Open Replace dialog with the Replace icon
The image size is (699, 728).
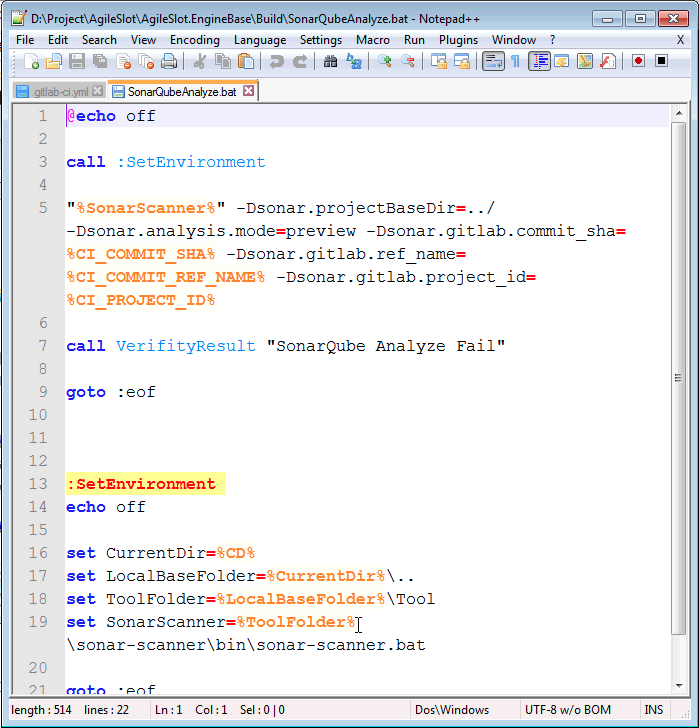coord(354,61)
